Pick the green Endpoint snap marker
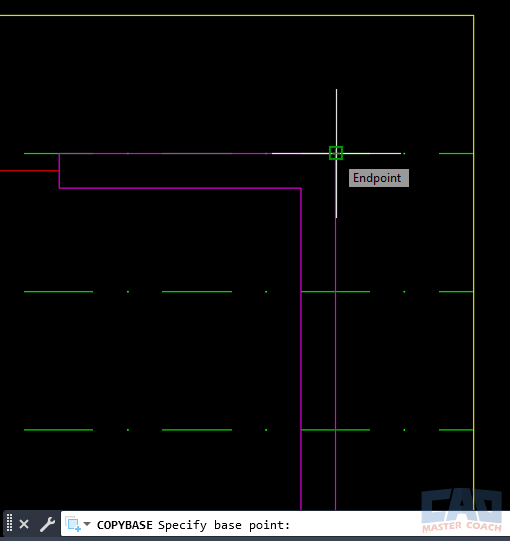 click(x=336, y=153)
